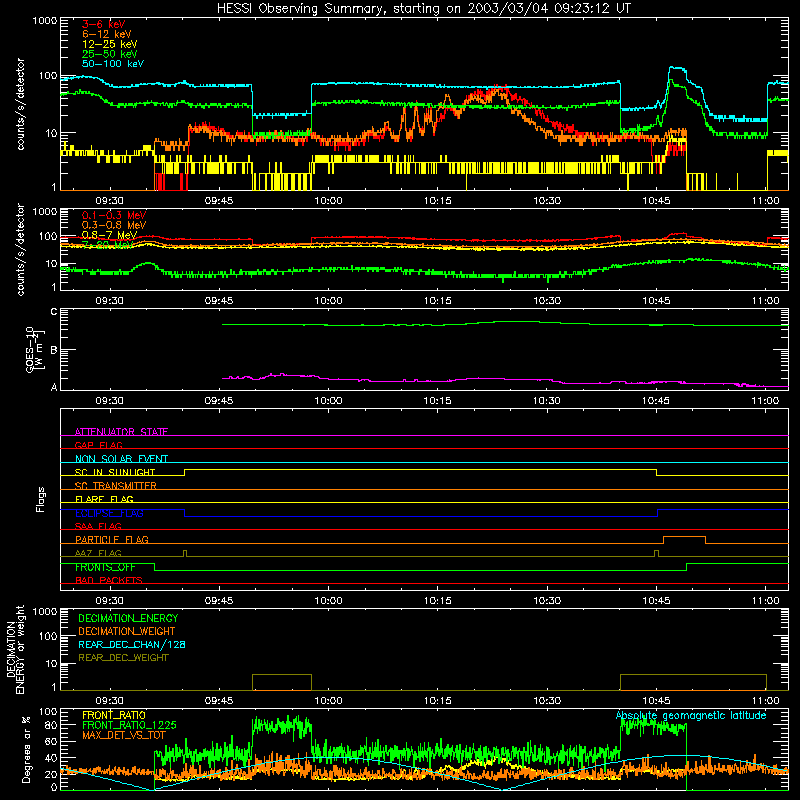Viewport: 800px width, 800px height.
Task: Click the 11:00 tick under the Flags panel
Action: point(765,601)
